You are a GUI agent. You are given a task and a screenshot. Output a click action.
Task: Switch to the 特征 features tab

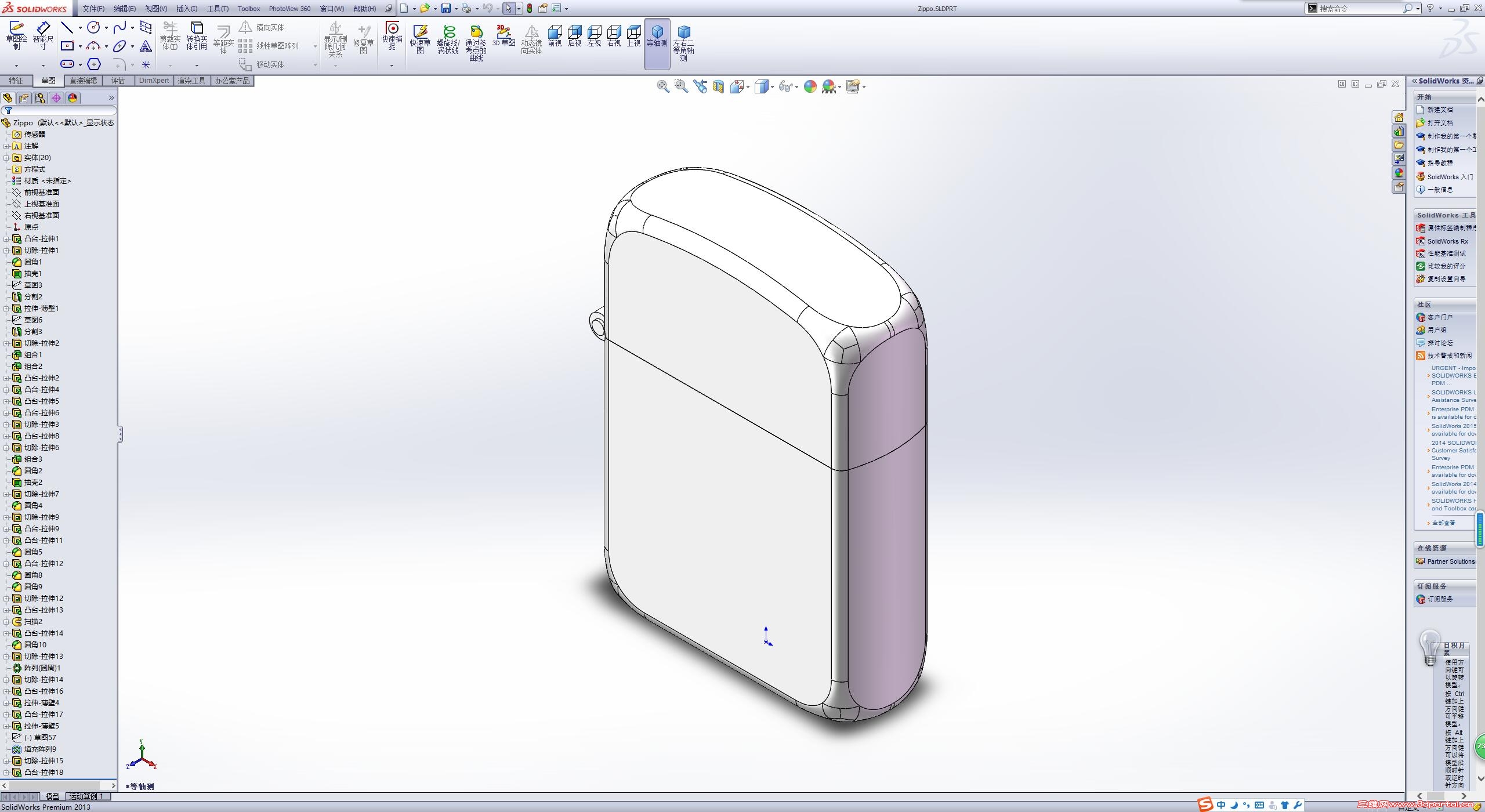[16, 81]
